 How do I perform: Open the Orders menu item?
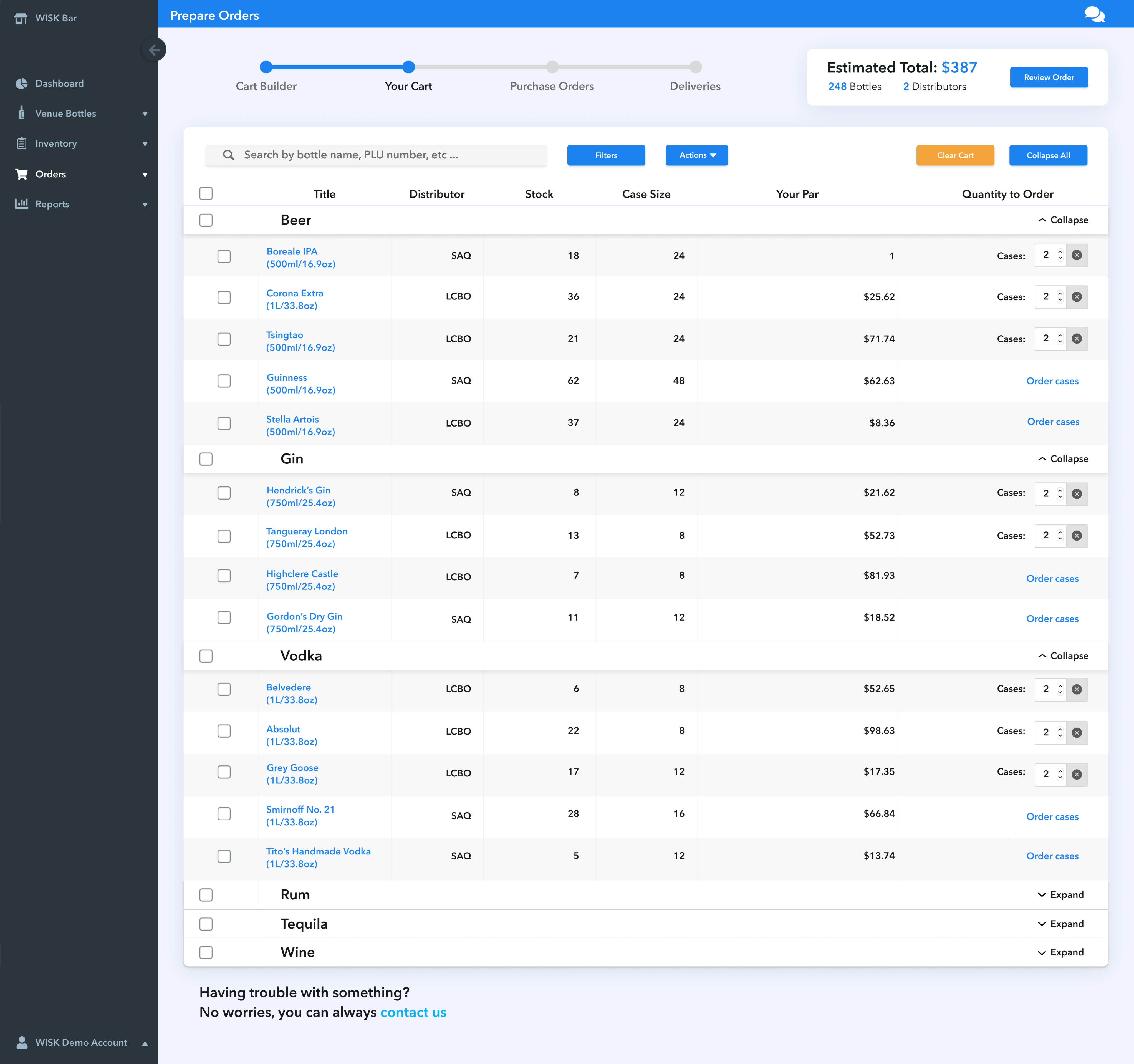coord(51,174)
